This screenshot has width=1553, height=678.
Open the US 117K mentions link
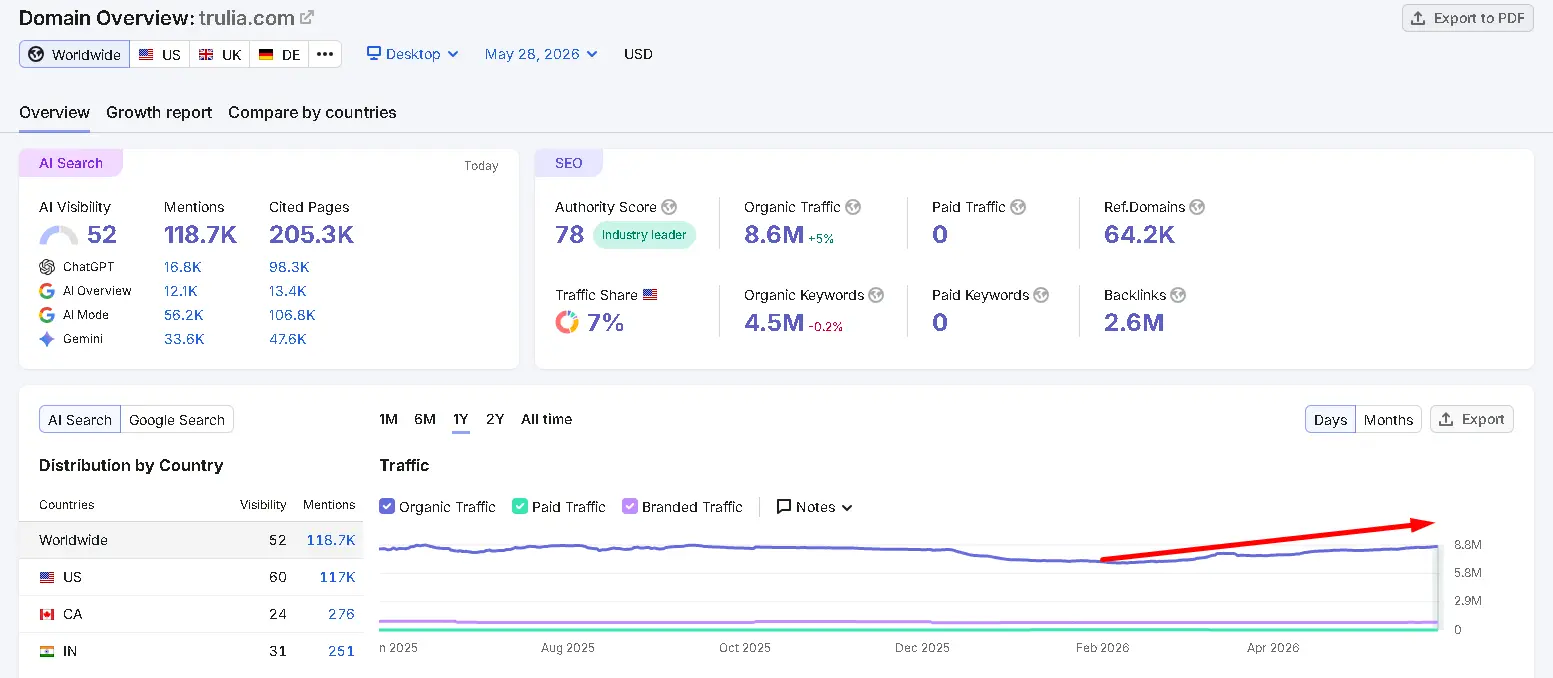(337, 577)
